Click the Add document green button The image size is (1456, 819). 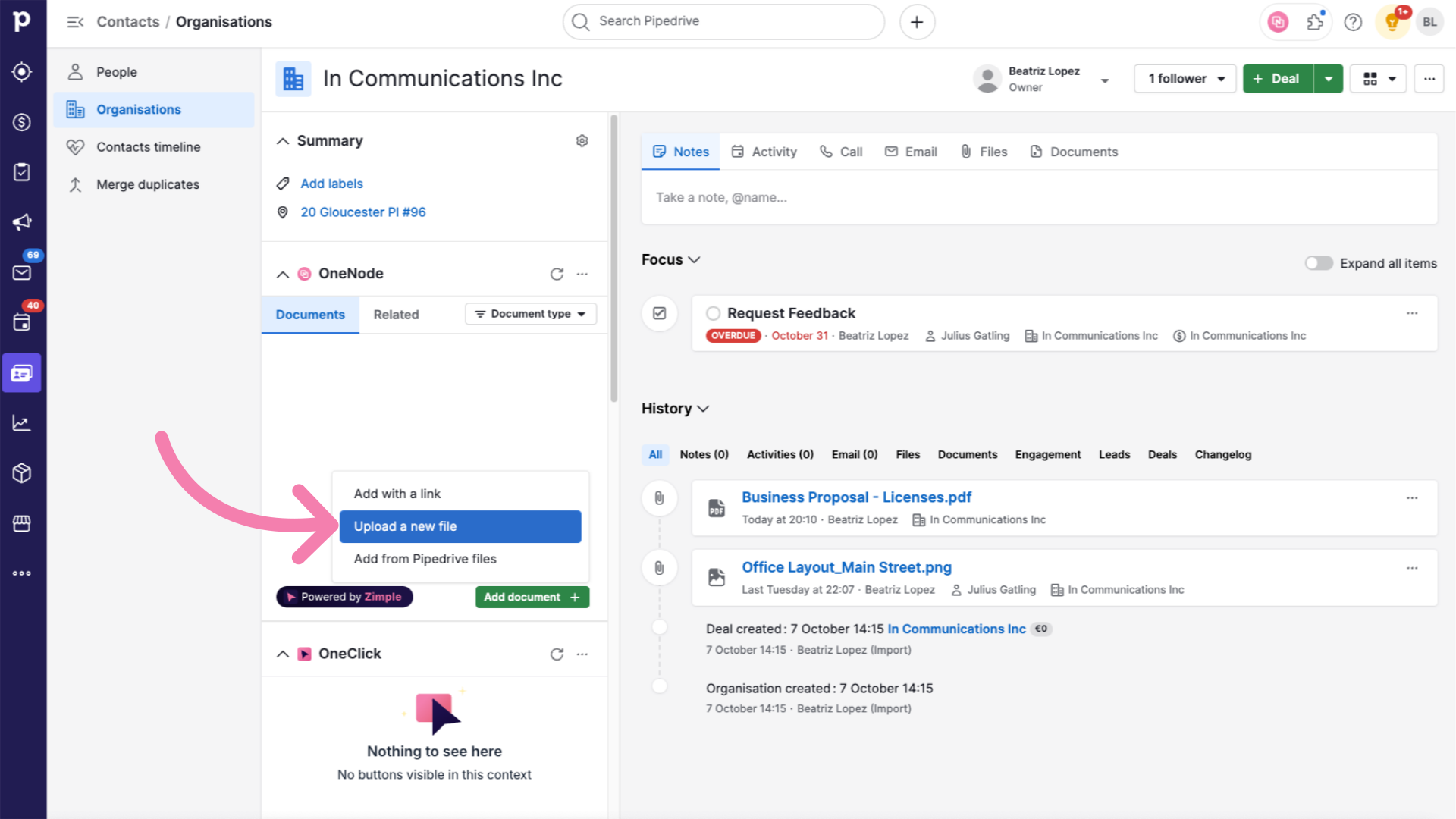point(531,597)
